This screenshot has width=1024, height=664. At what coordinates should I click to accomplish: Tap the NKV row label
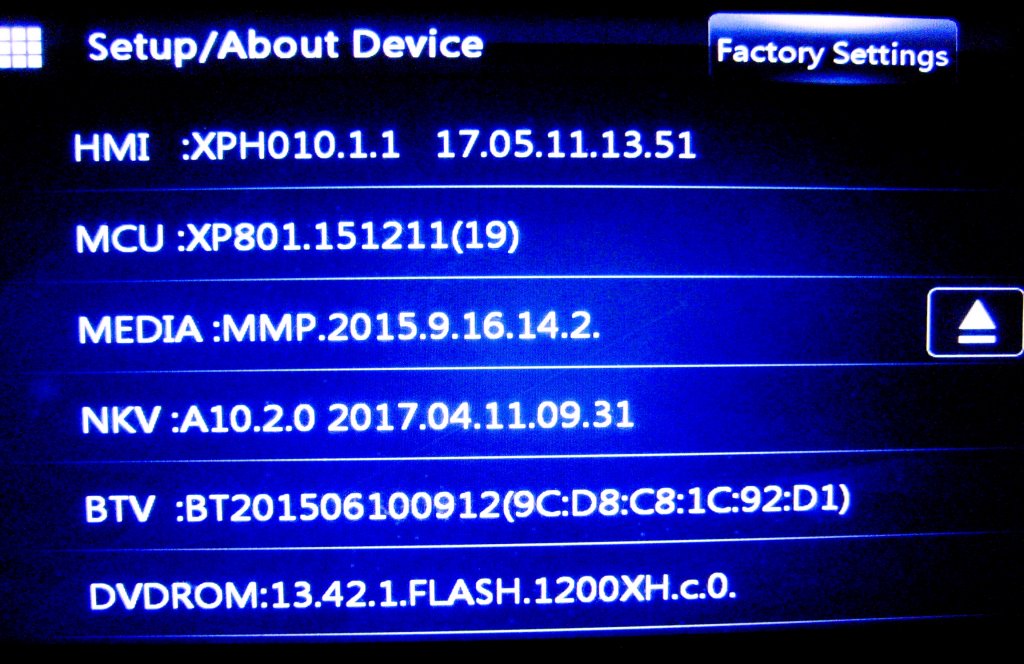[121, 420]
